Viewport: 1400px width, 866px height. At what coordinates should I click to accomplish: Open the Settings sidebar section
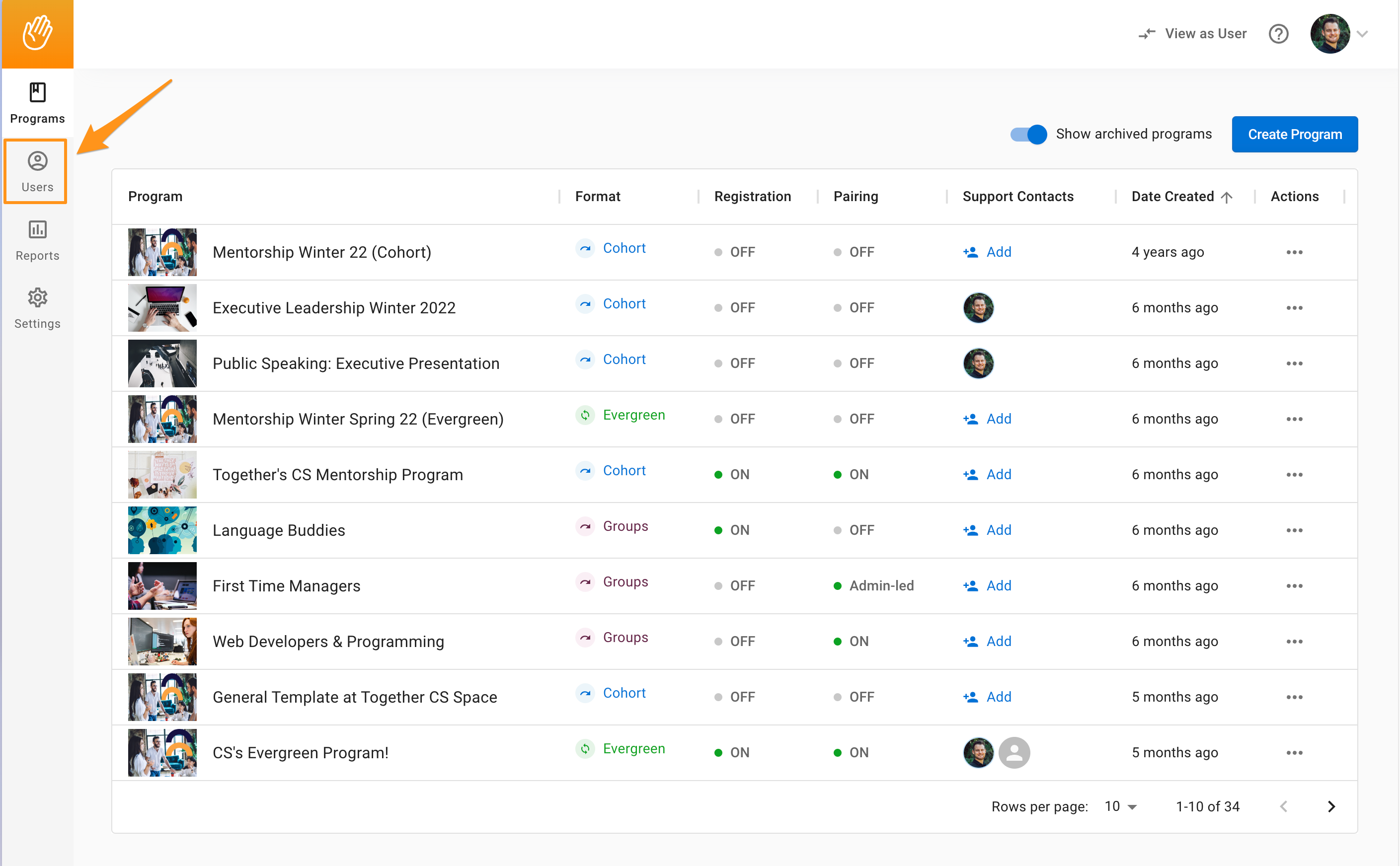(37, 309)
